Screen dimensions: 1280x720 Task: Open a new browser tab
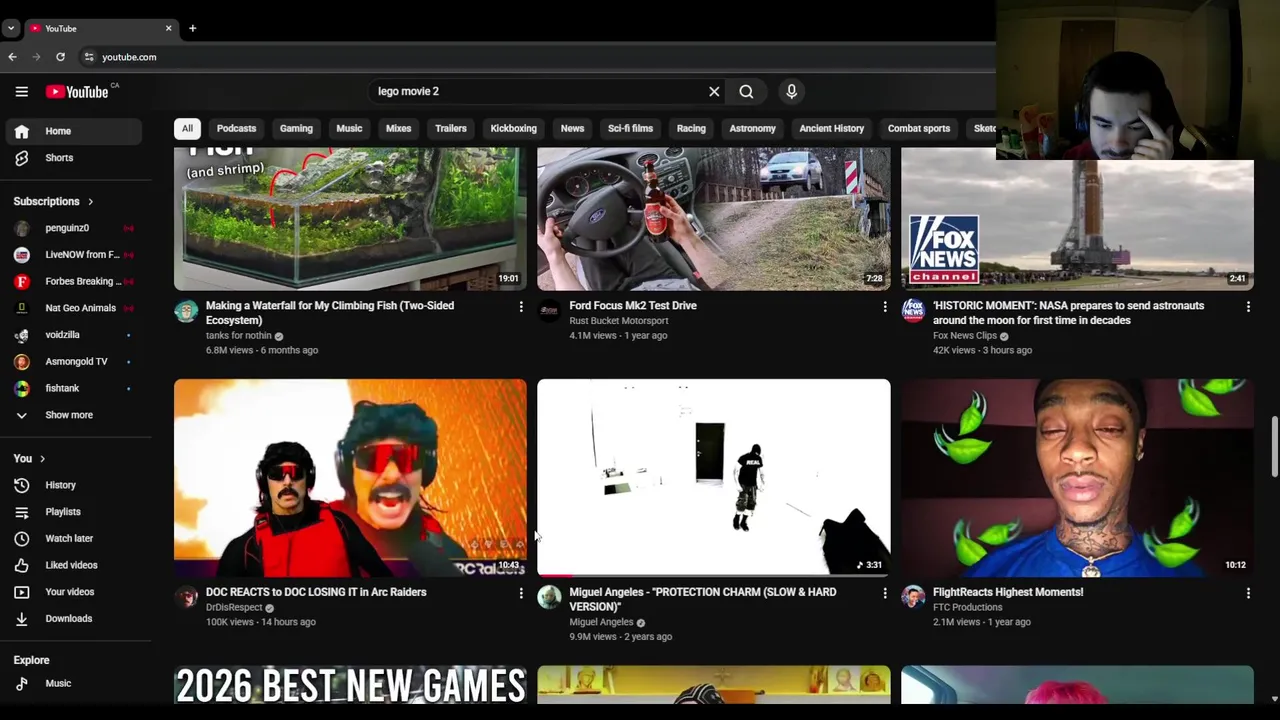point(192,28)
